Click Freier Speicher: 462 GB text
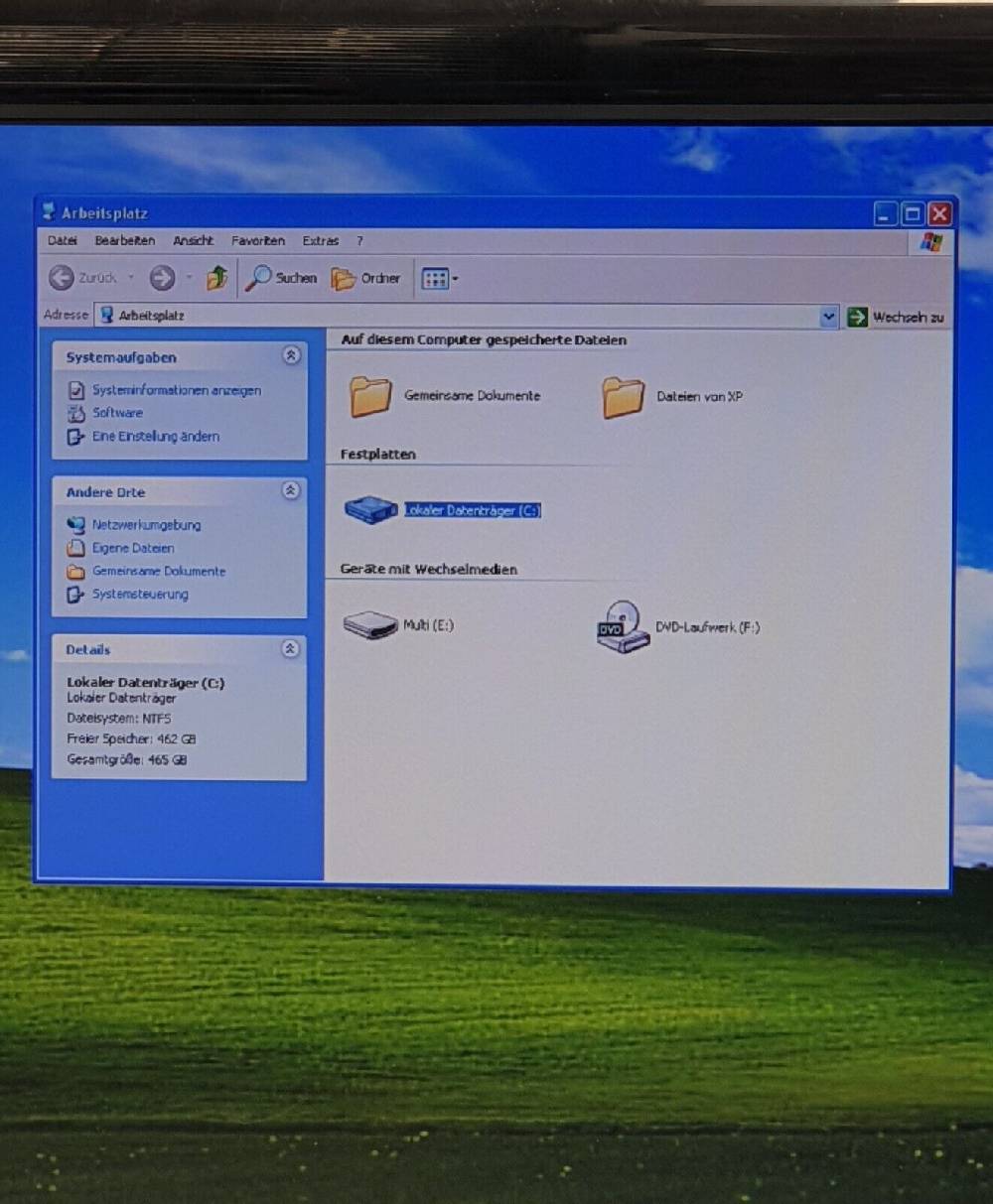Viewport: 993px width, 1204px height. click(x=131, y=739)
